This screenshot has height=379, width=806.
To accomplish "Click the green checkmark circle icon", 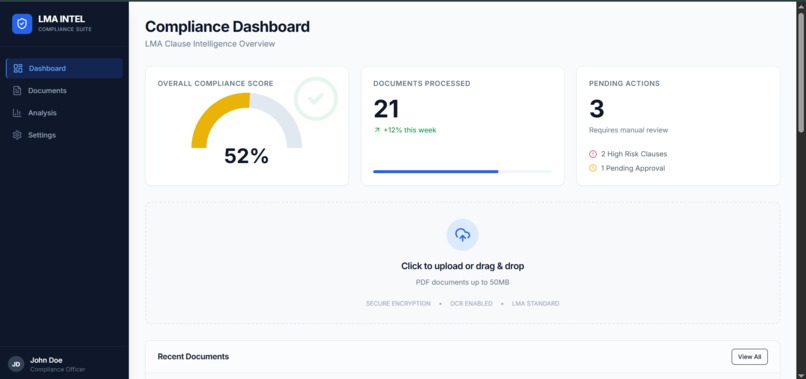I will coord(316,99).
